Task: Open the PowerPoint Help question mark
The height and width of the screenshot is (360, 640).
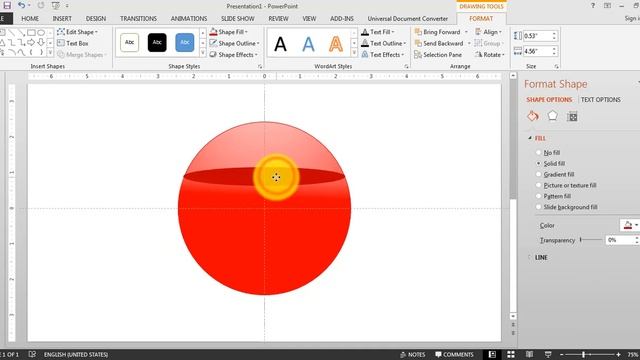Action: pos(593,6)
